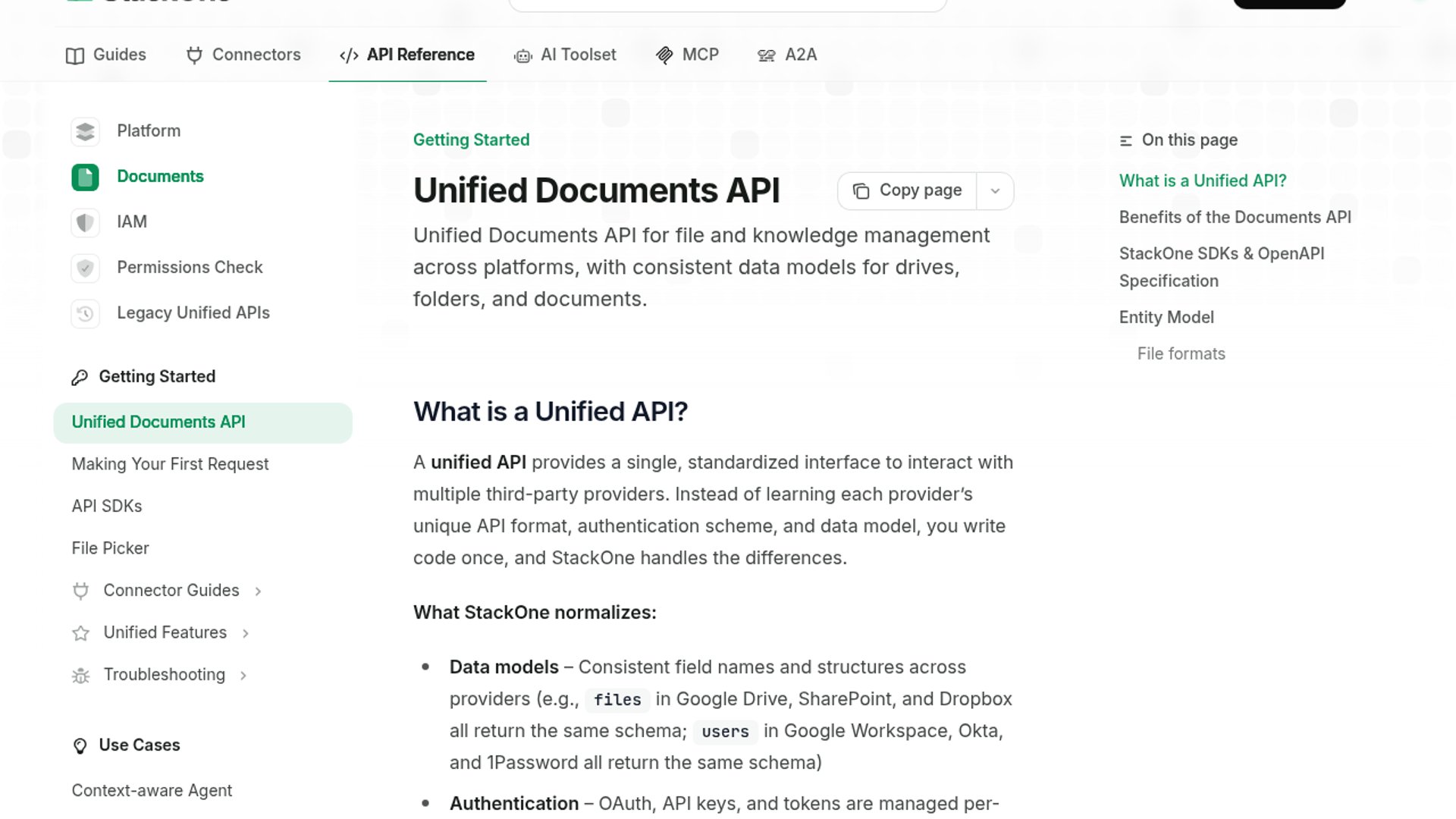
Task: Expand the Troubleshooting section
Action: (243, 675)
